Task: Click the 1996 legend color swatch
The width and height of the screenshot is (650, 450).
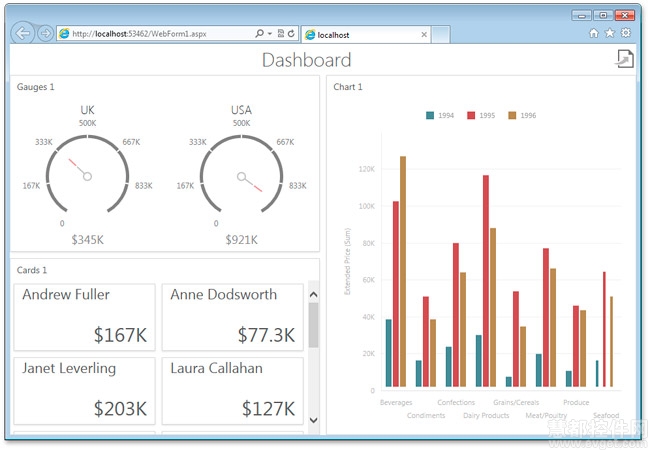Action: pos(512,115)
